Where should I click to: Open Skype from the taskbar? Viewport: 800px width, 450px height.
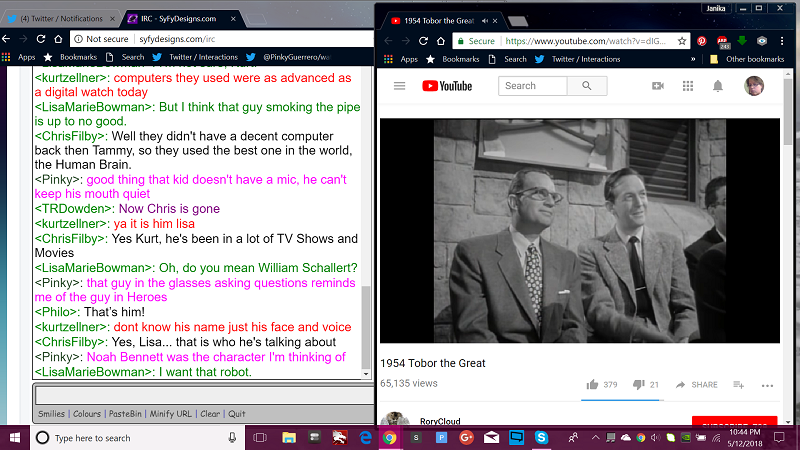click(541, 438)
